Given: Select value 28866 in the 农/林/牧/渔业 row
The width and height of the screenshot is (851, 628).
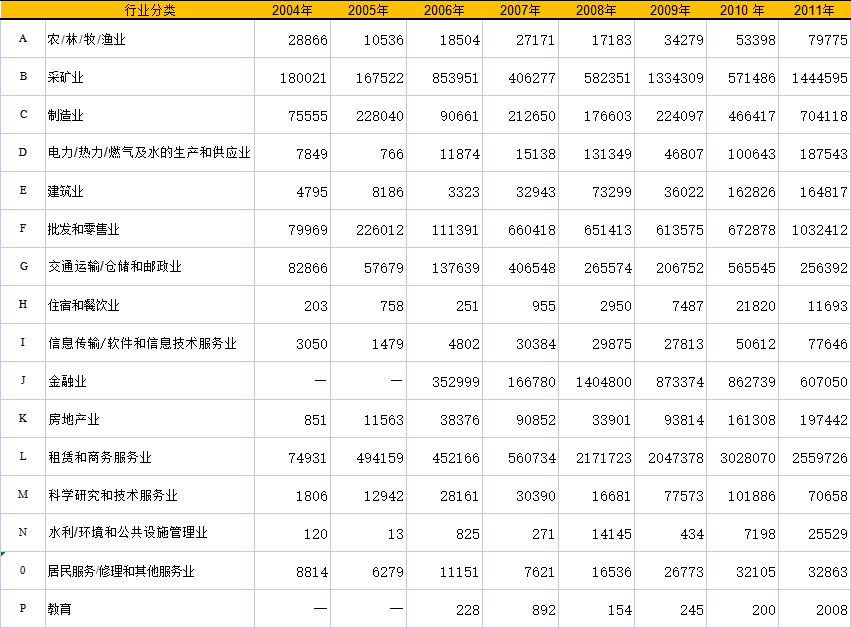Looking at the screenshot, I should pyautogui.click(x=293, y=39).
